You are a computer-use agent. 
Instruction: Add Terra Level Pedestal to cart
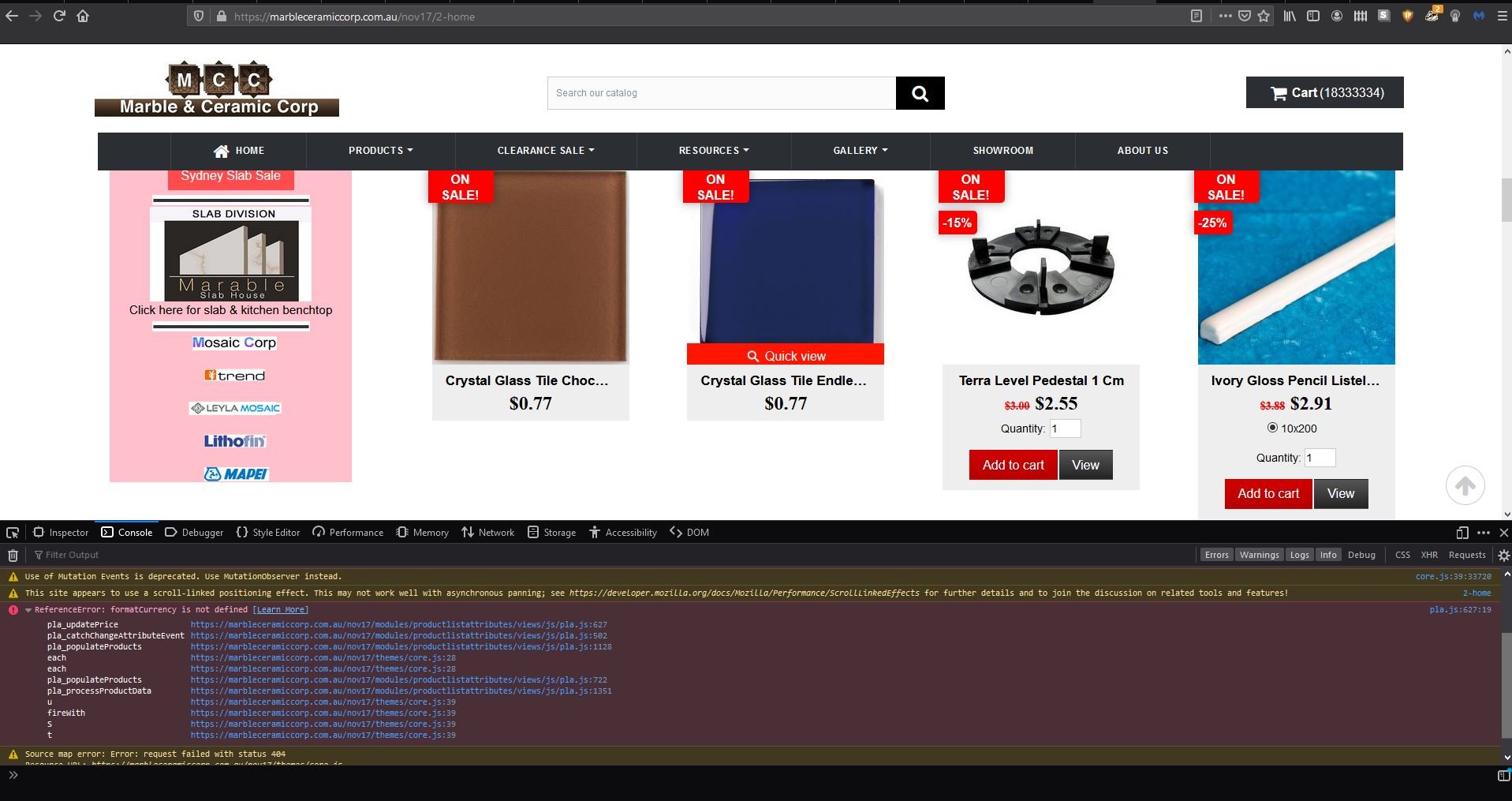click(1014, 465)
